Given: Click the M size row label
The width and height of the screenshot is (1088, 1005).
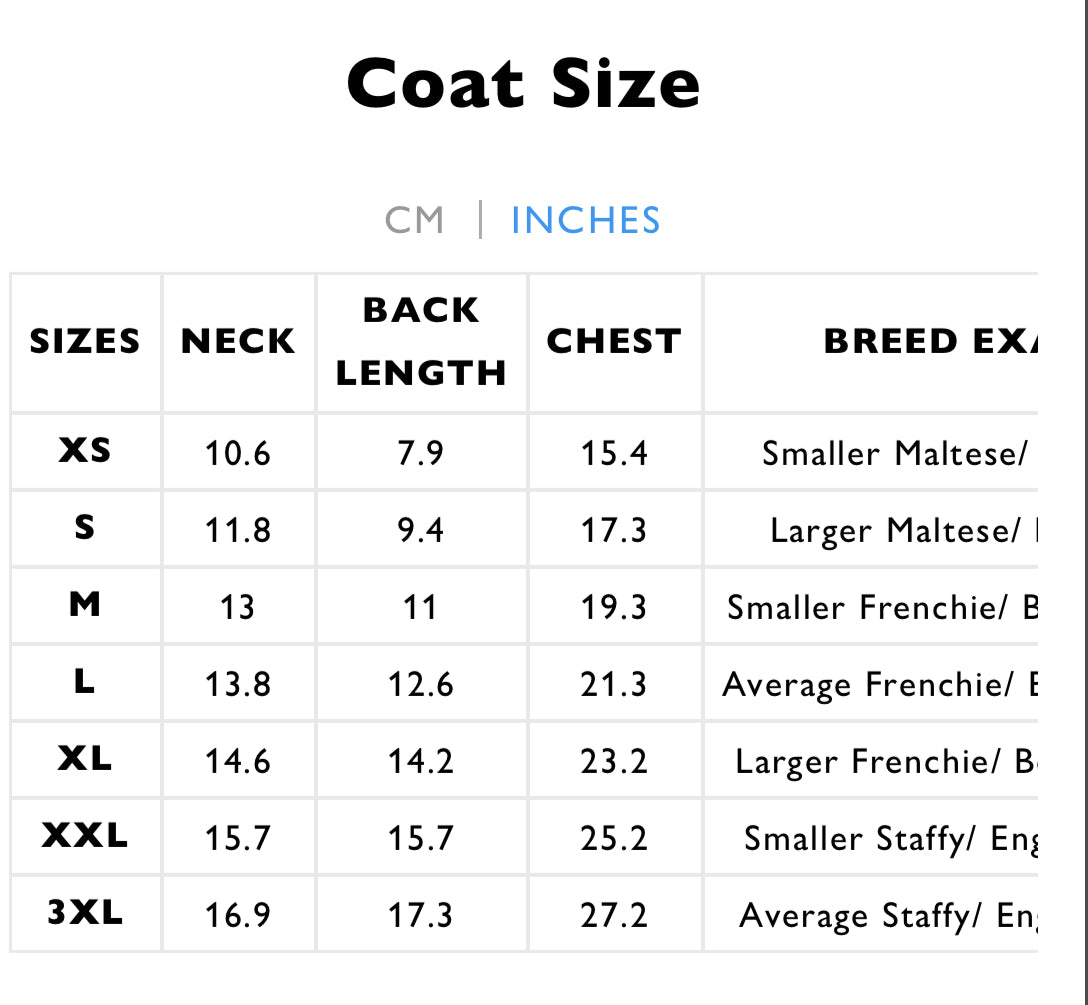Looking at the screenshot, I should [85, 605].
